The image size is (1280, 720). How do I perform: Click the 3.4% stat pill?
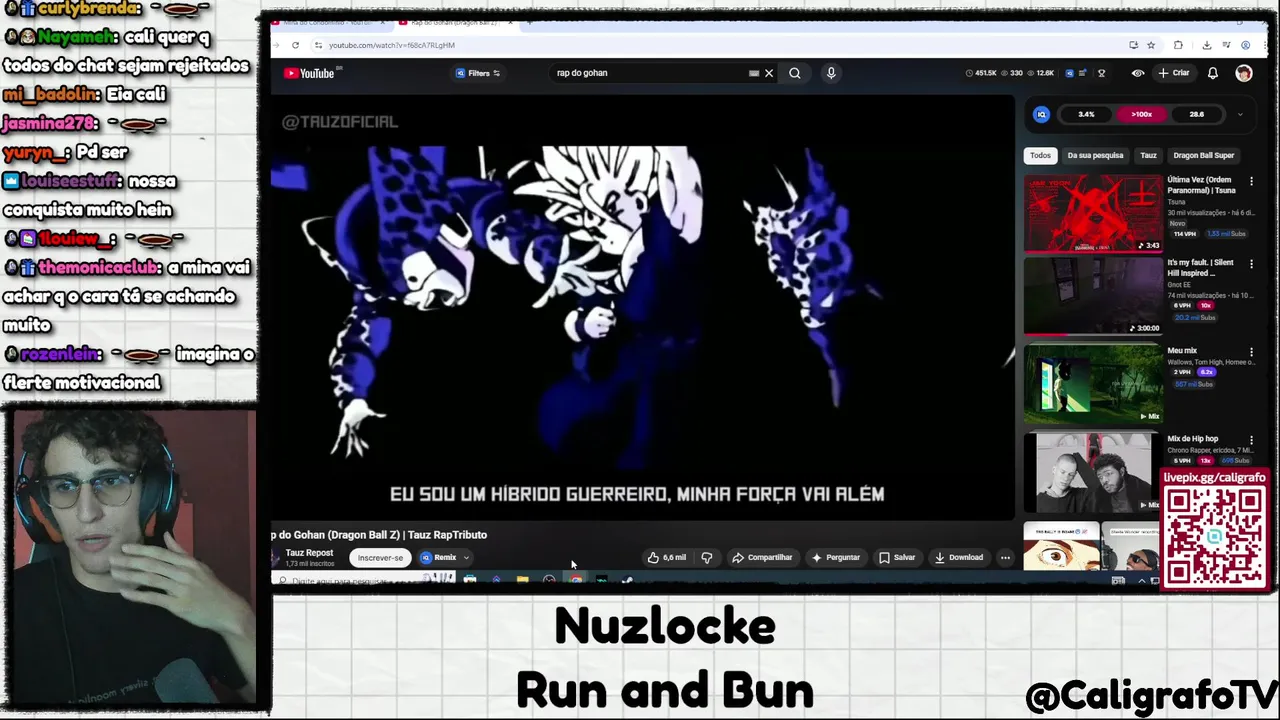[x=1086, y=114]
